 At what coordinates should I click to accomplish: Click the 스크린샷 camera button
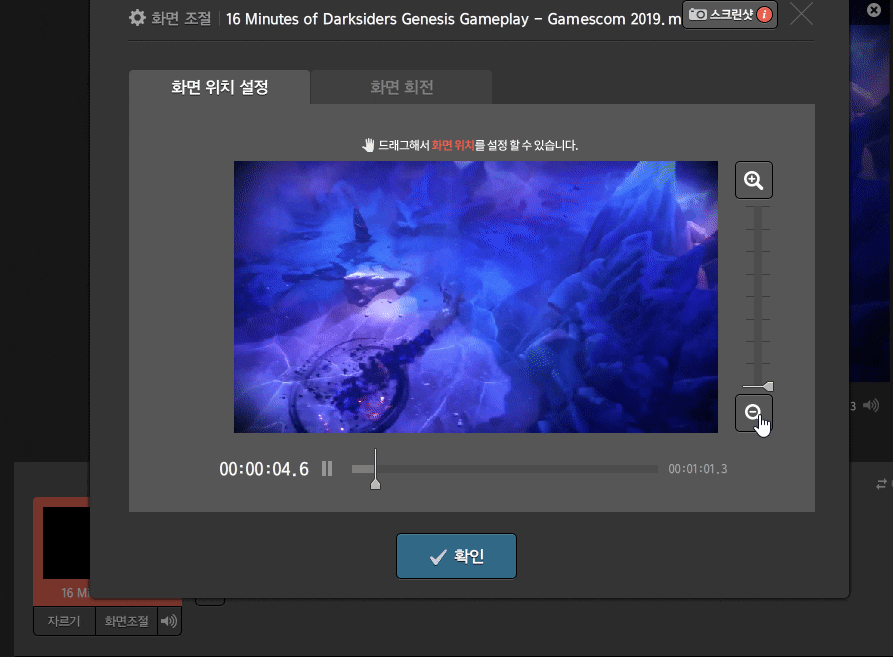click(x=730, y=15)
